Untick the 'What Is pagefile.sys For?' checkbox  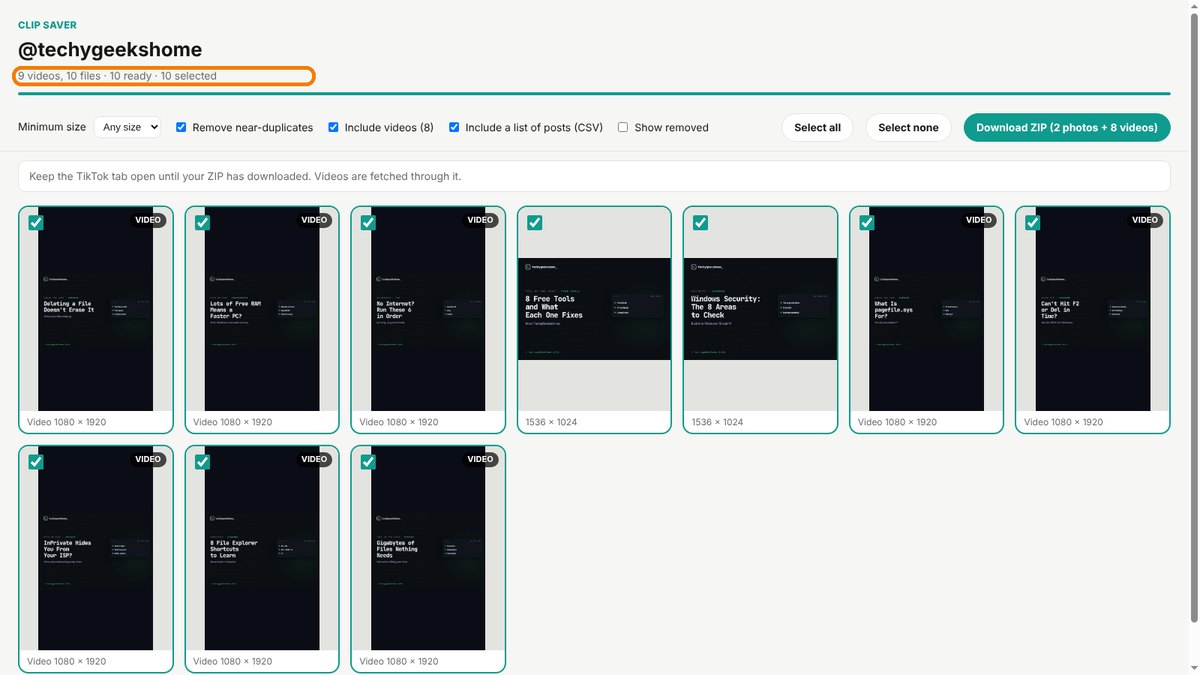click(x=866, y=223)
